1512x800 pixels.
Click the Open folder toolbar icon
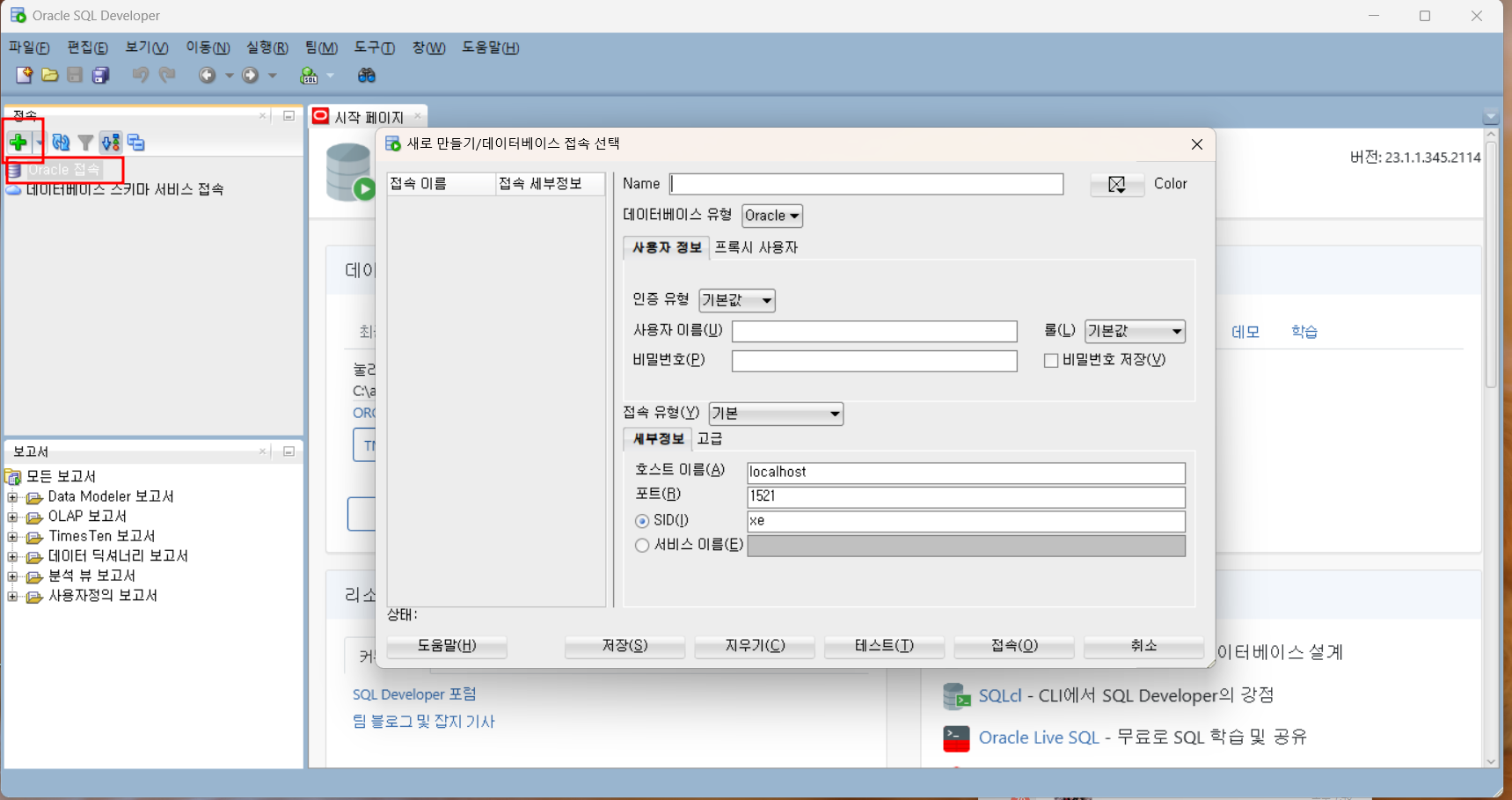(50, 76)
